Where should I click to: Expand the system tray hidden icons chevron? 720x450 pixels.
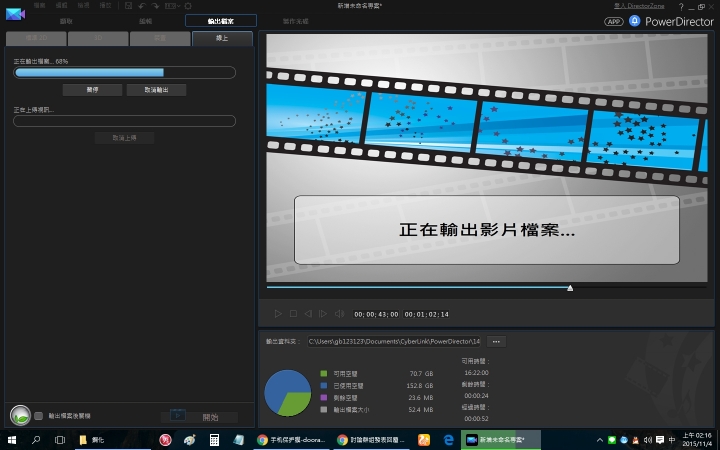tap(600, 440)
